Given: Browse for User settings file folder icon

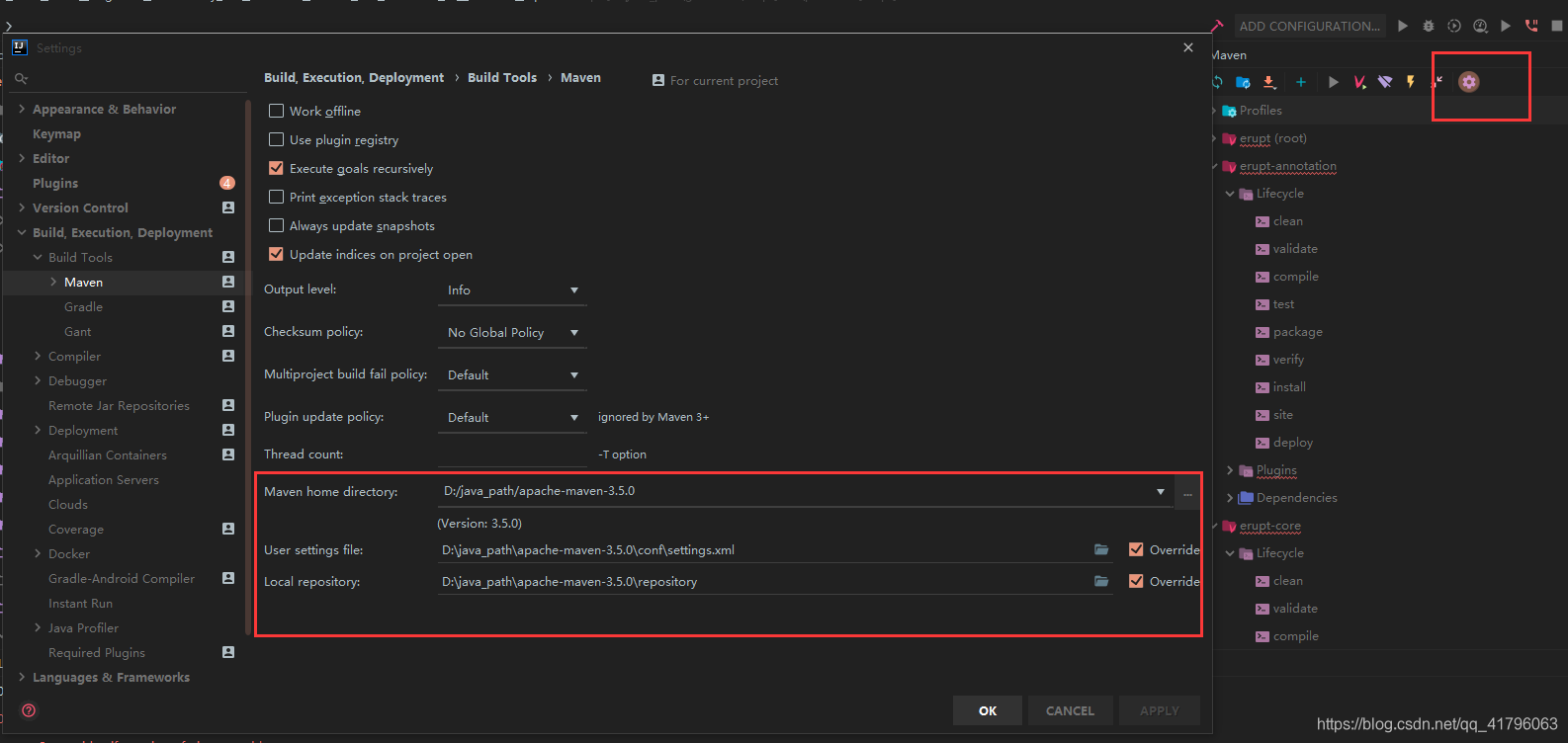Looking at the screenshot, I should coord(1101,549).
